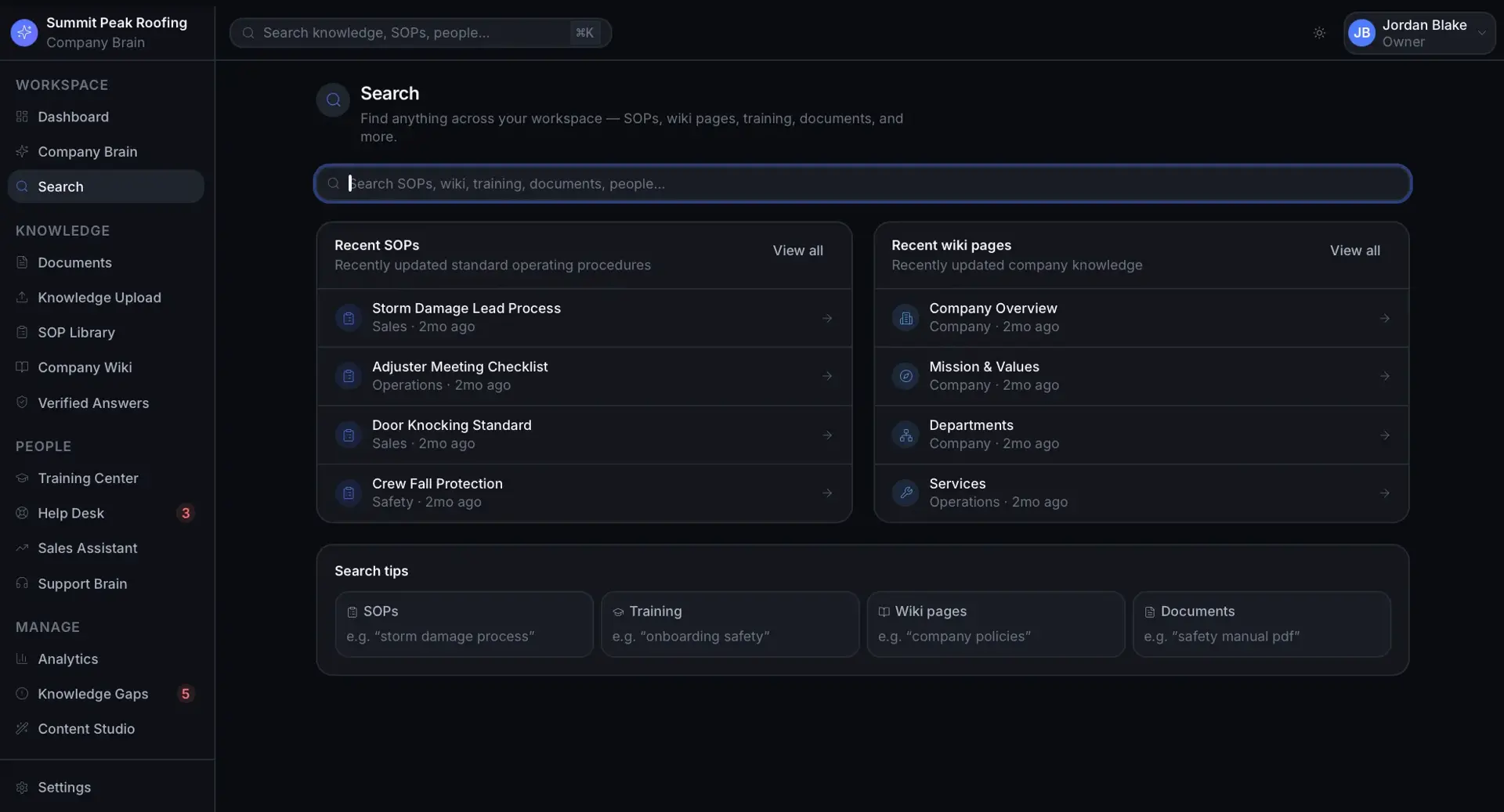Open the Mission & Values wiki page
The height and width of the screenshot is (812, 1504).
click(x=1141, y=376)
